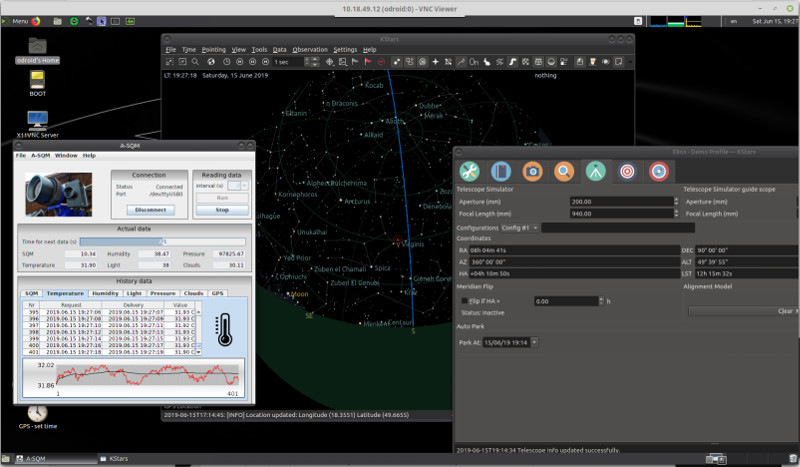Toggle solar system display icon
800x467 pixels.
pyautogui.click(x=422, y=62)
